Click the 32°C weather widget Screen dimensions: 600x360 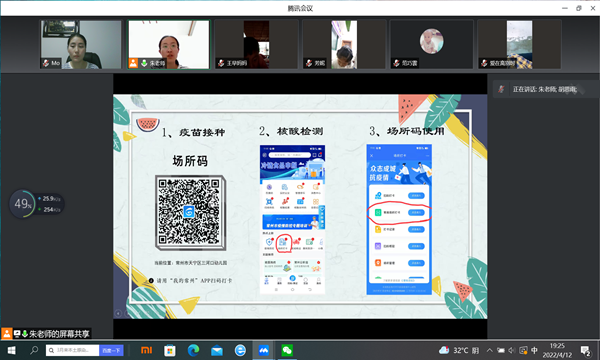click(459, 350)
